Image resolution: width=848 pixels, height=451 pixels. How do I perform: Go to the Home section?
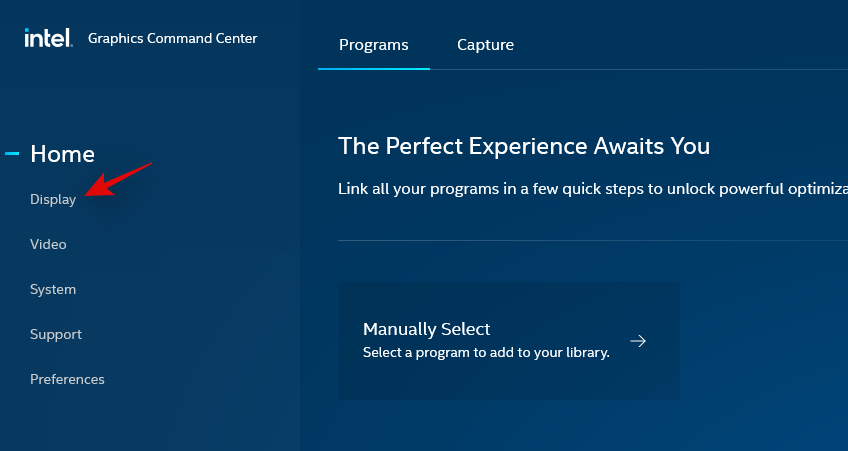62,154
